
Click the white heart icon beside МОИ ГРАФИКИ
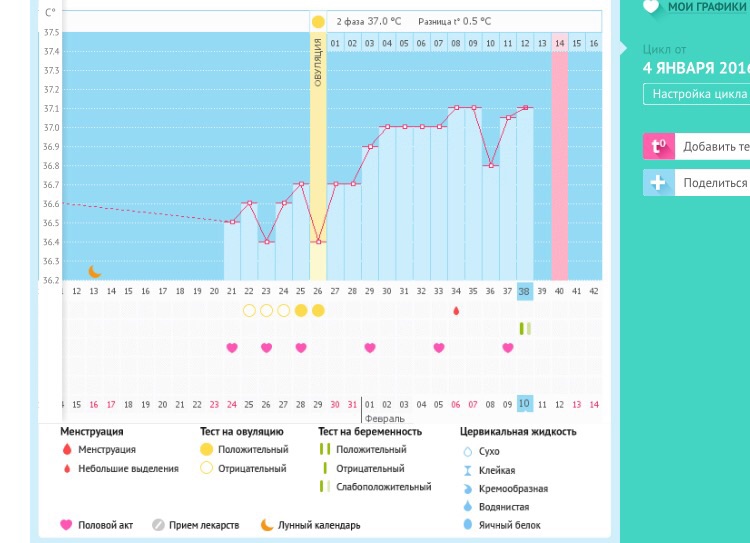[x=652, y=7]
